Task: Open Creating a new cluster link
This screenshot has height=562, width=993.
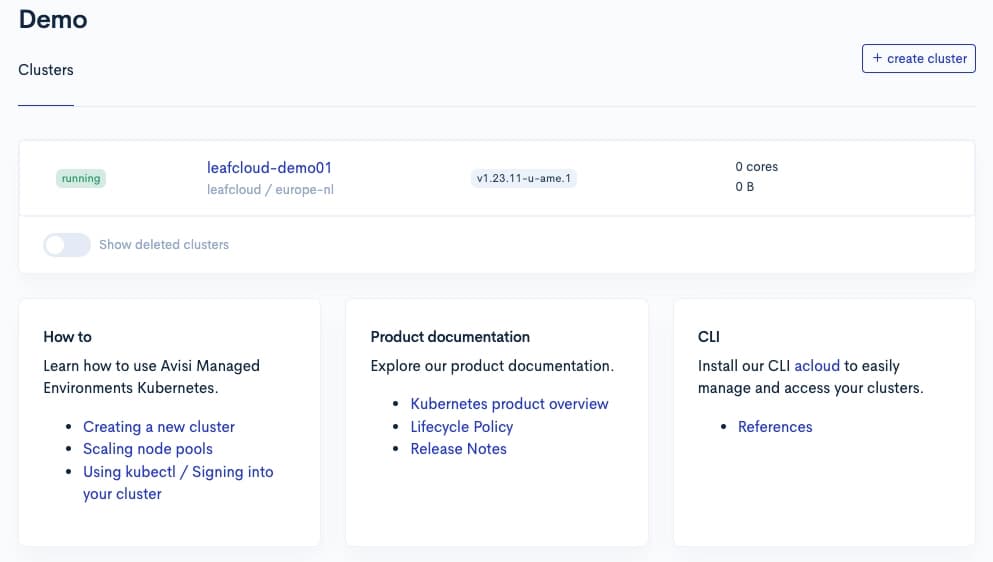Action: click(159, 426)
